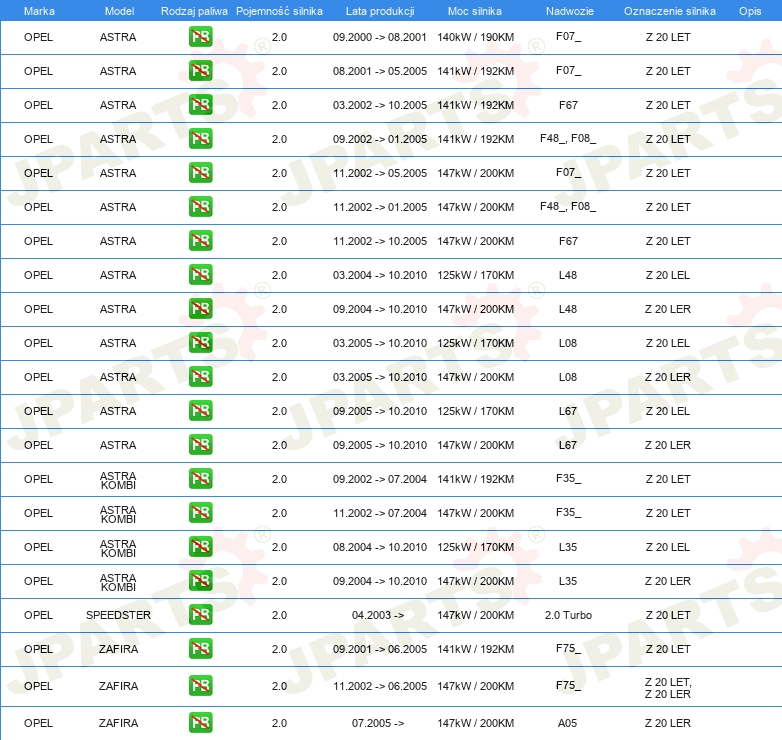
Task: Click the F75_ body cell in the 141kW Zafira row
Action: point(569,648)
